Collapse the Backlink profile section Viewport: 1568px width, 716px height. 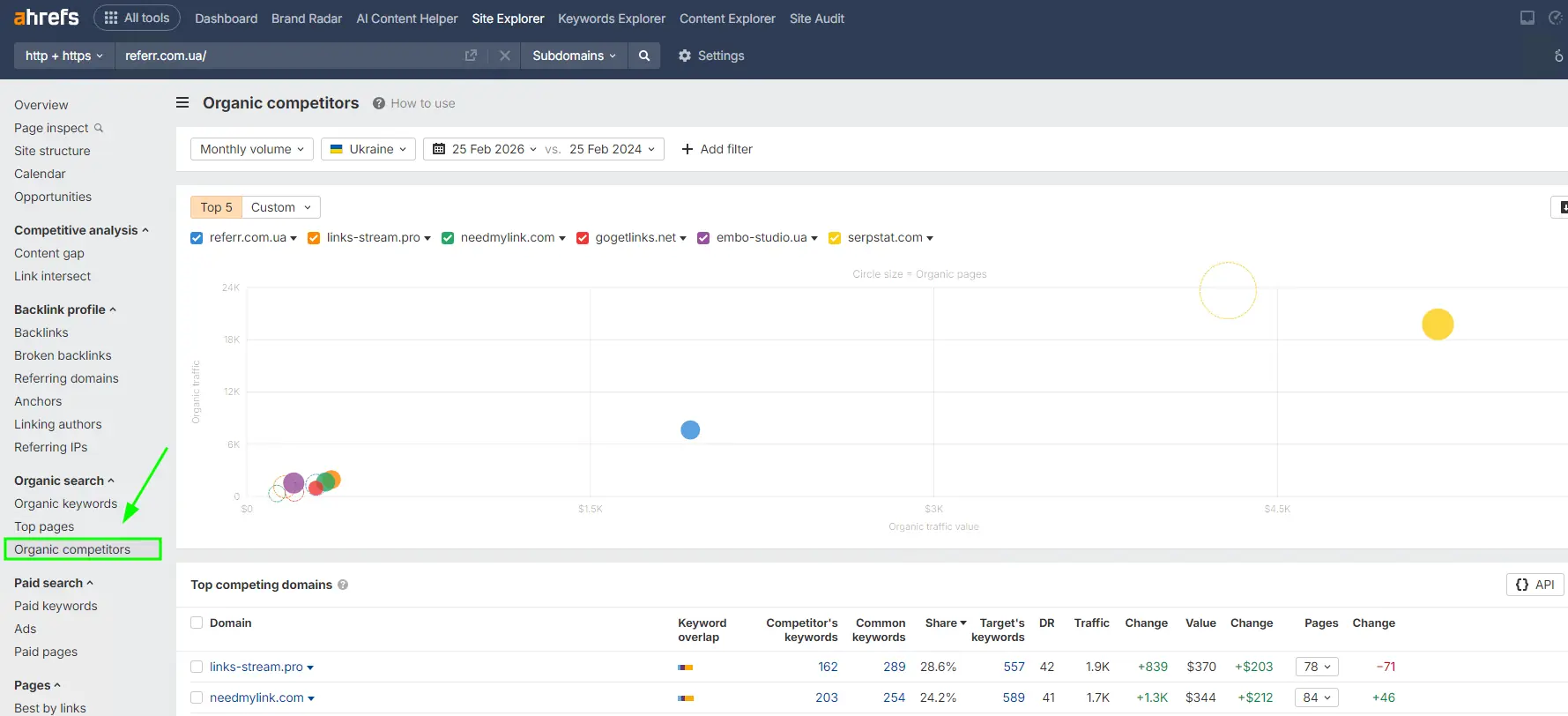coord(65,310)
